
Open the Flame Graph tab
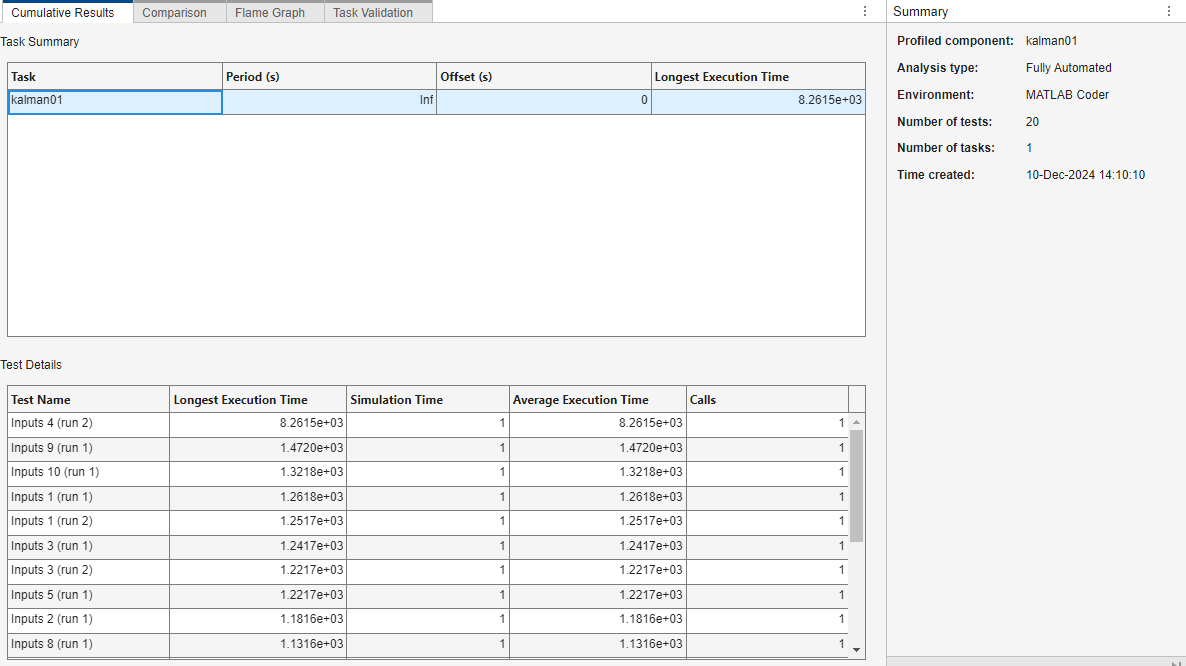pyautogui.click(x=270, y=13)
